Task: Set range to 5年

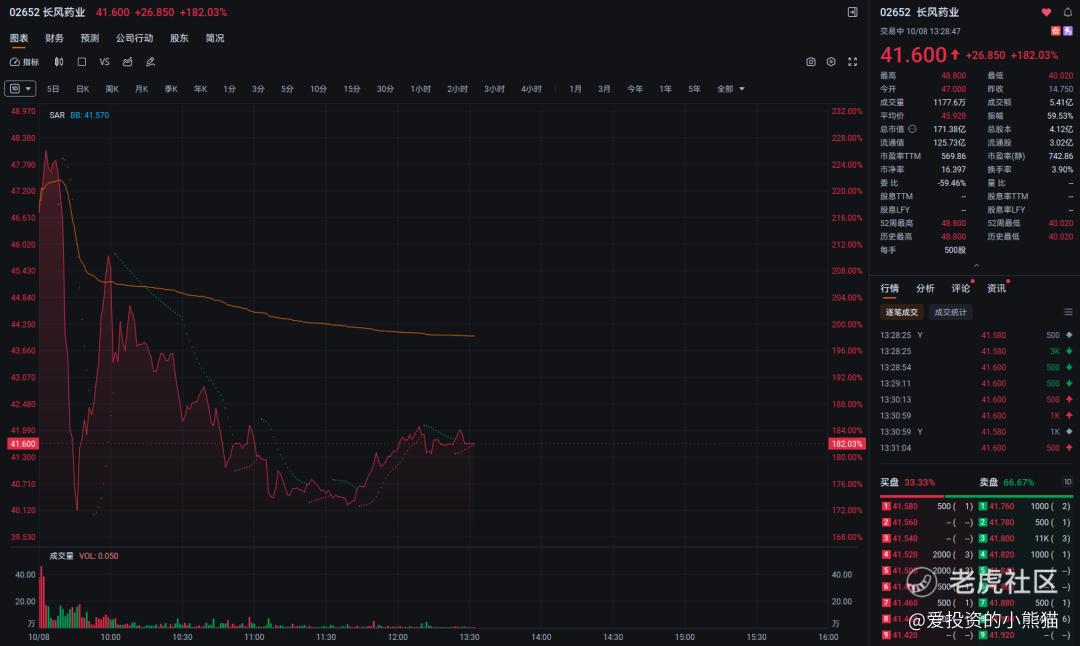Action: tap(694, 89)
